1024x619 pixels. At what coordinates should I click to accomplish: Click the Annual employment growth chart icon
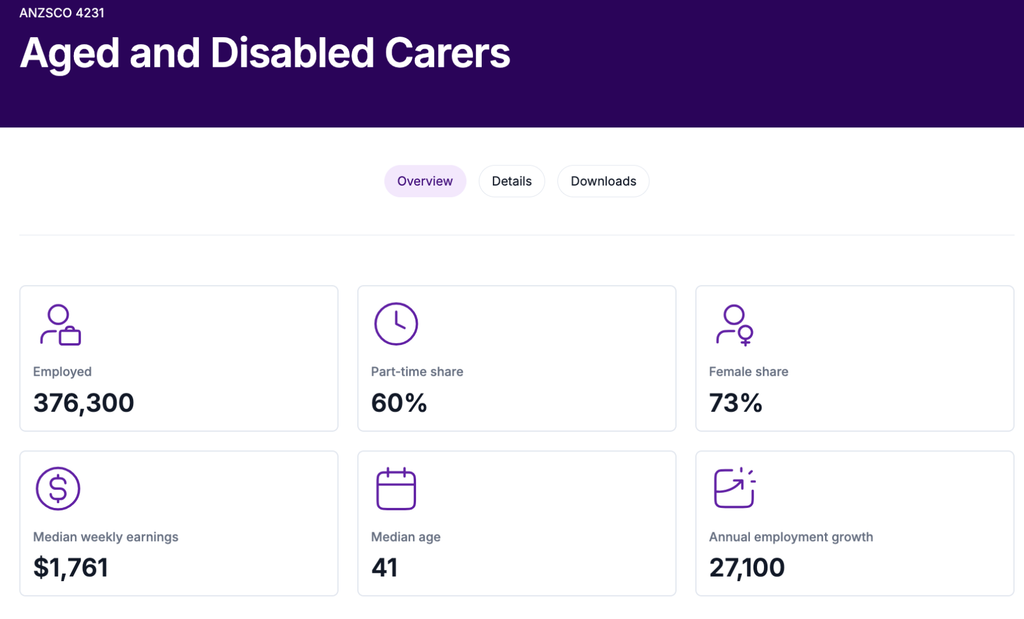735,488
